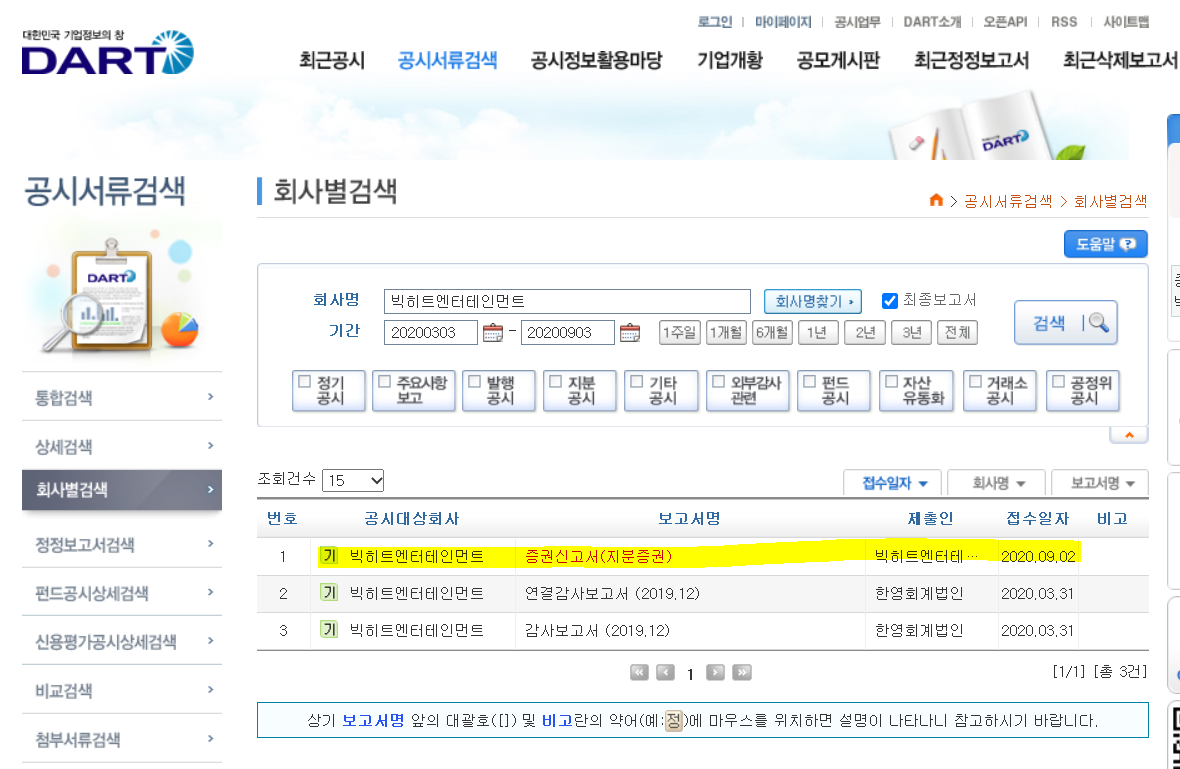
Task: Set period to 6개월
Action: pyautogui.click(x=772, y=333)
